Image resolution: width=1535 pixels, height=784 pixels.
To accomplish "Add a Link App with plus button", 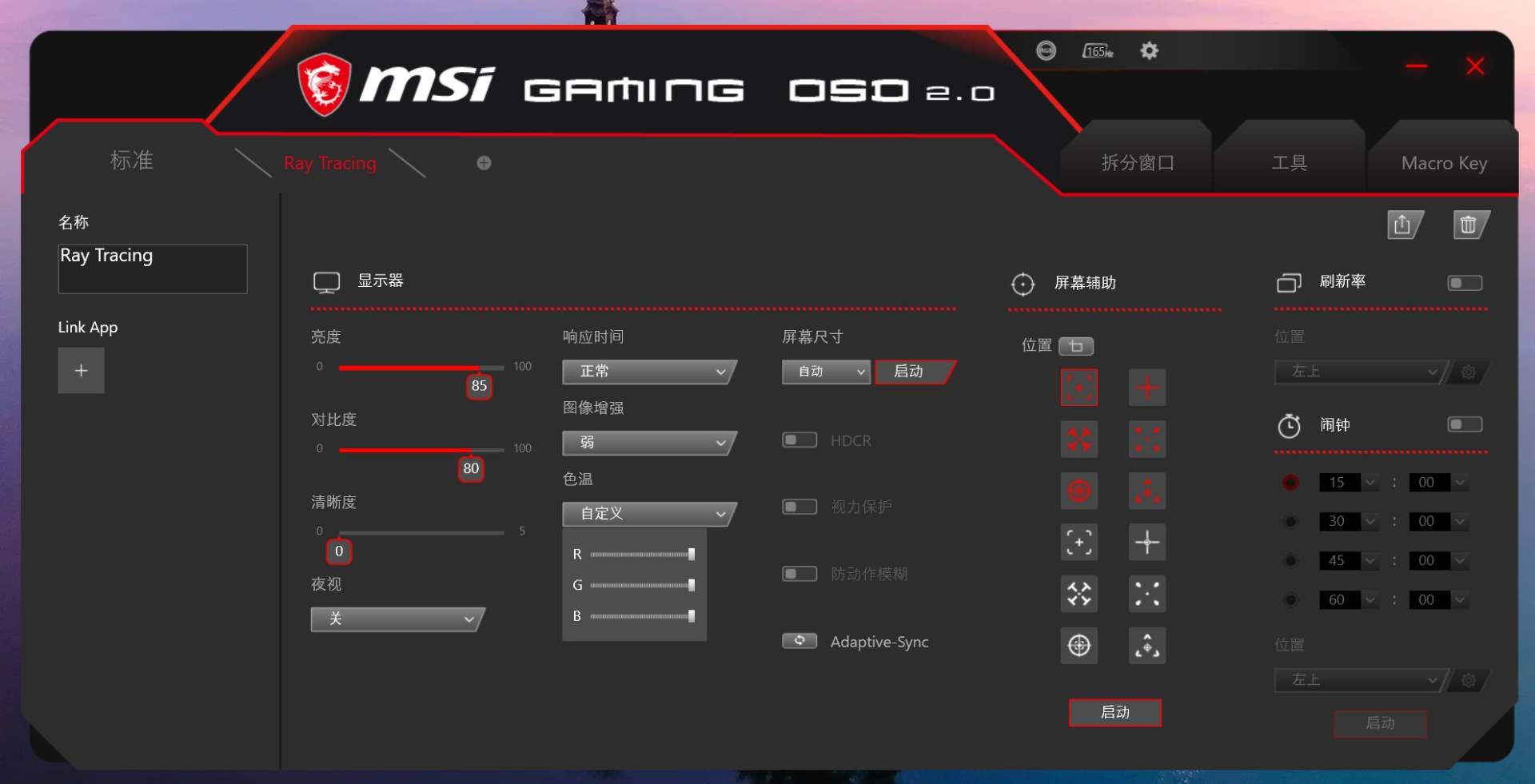I will pos(81,371).
